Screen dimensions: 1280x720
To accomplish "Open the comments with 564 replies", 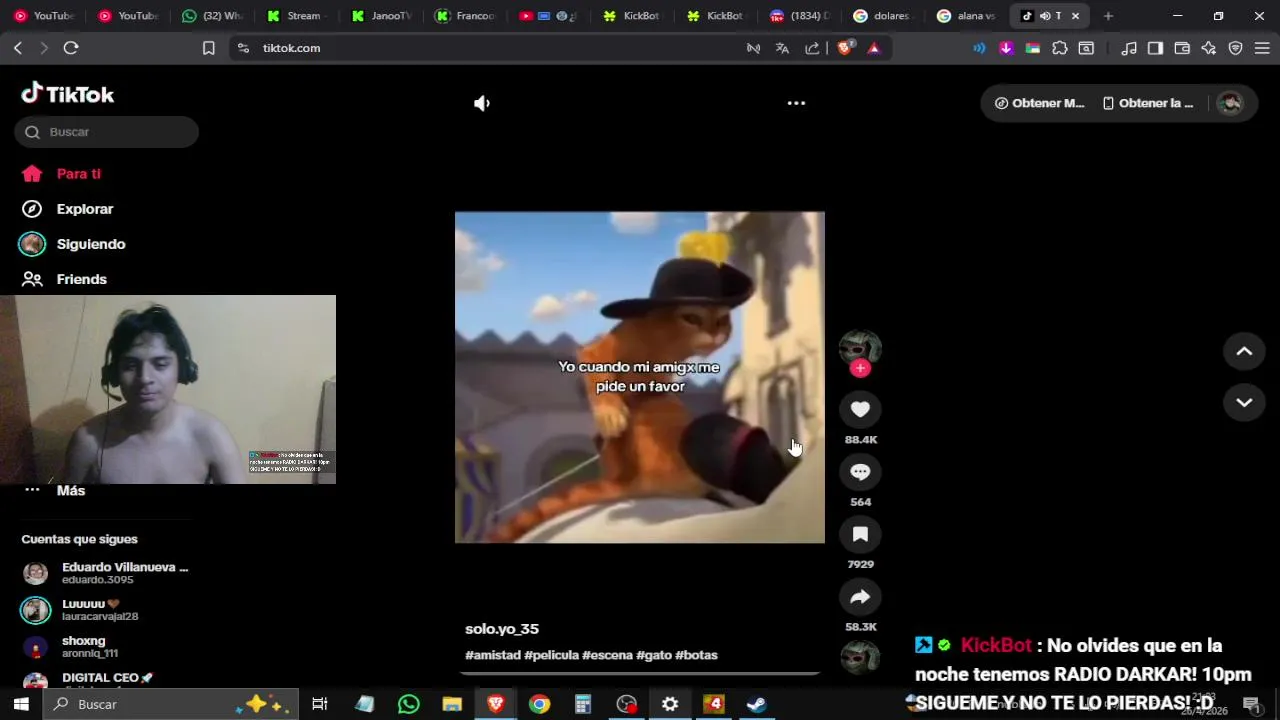I will pyautogui.click(x=860, y=472).
